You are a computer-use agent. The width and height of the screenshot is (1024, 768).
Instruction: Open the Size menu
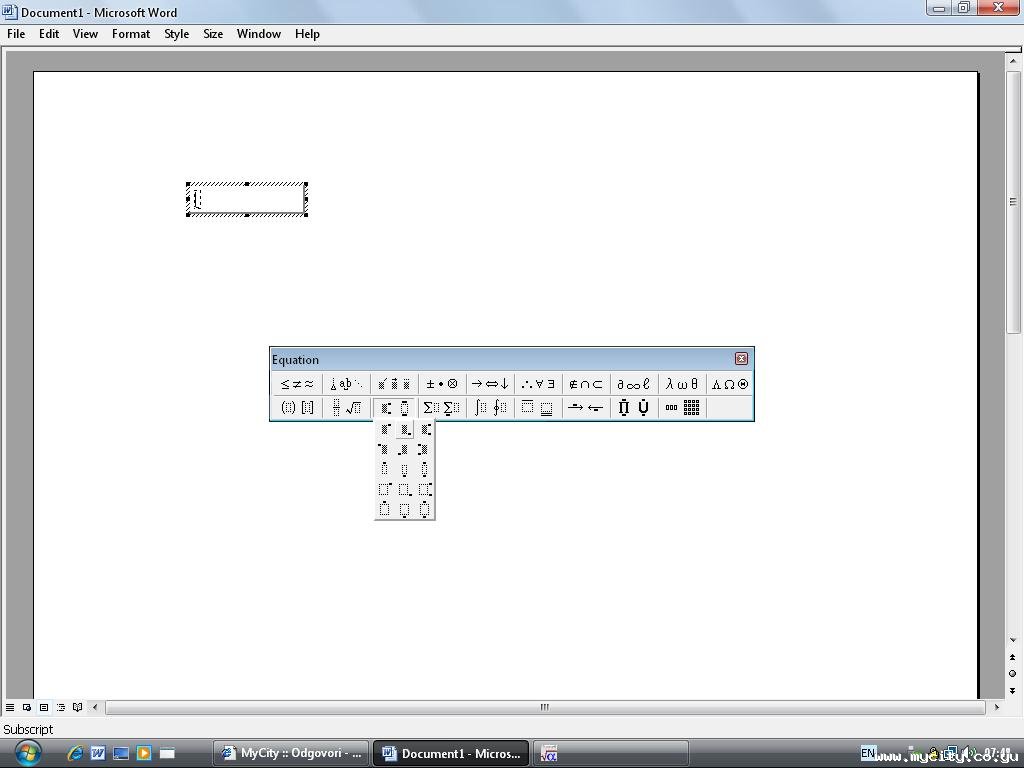(x=213, y=34)
